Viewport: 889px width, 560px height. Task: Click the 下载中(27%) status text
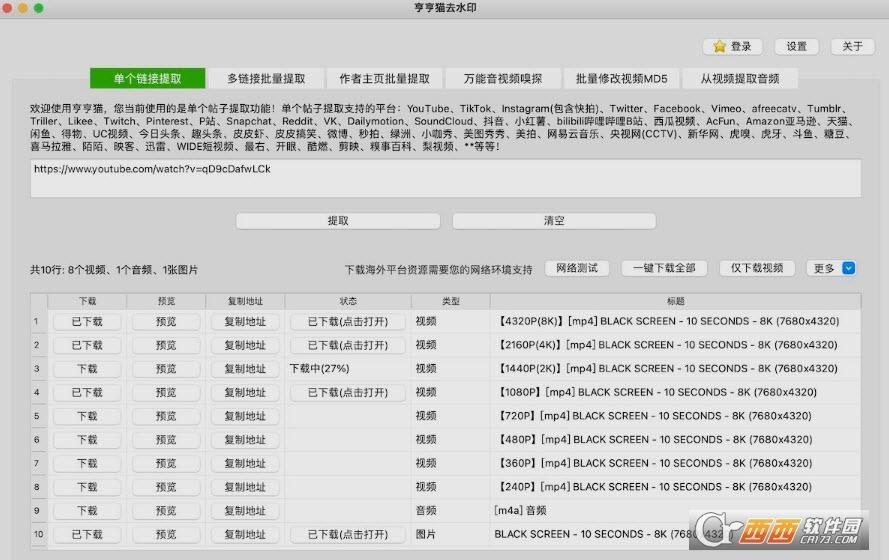319,369
